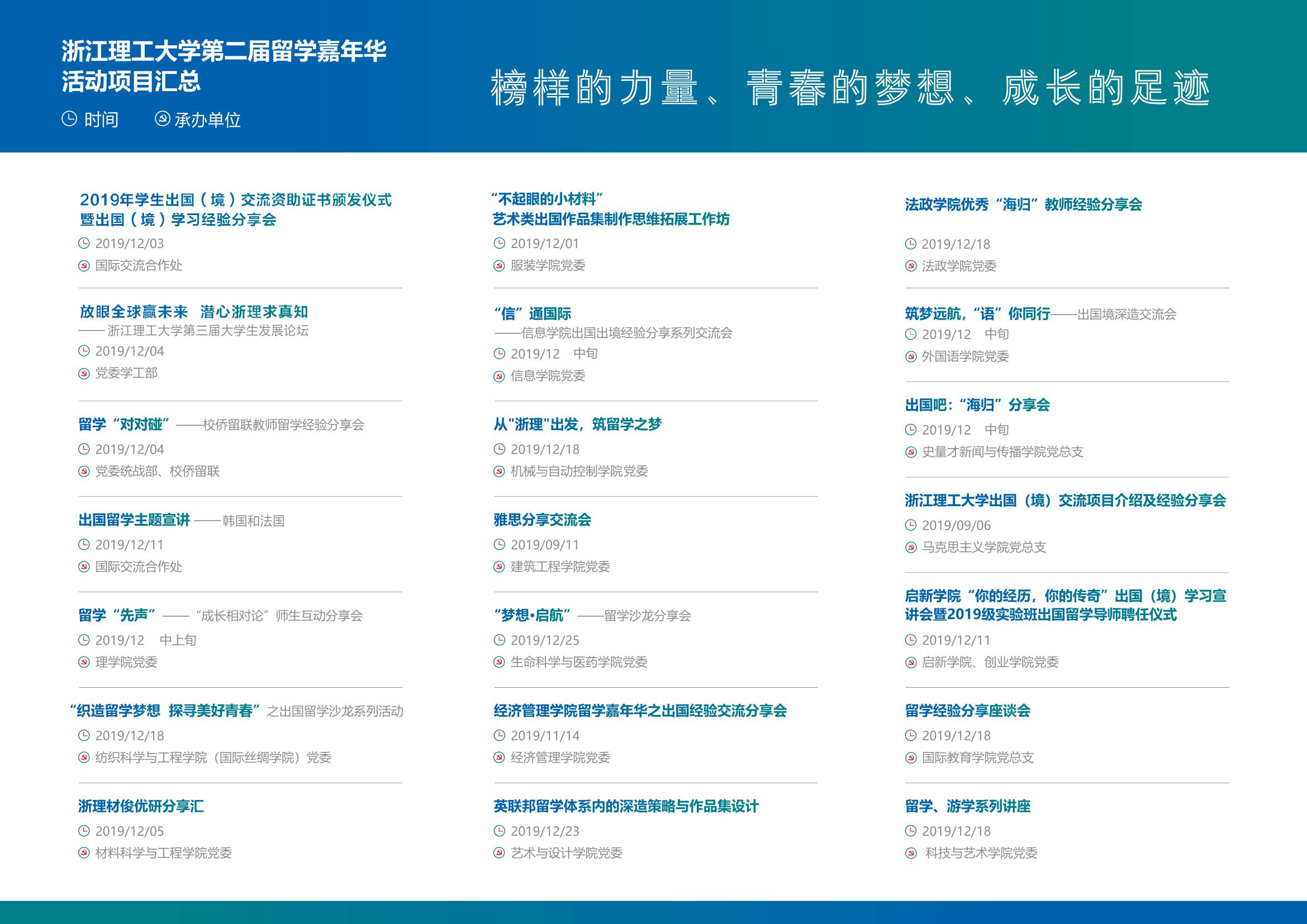Click the slogan 榜样的力量、青春的梦想、成长的足迹
Screen dimensions: 1307x924
tap(850, 88)
